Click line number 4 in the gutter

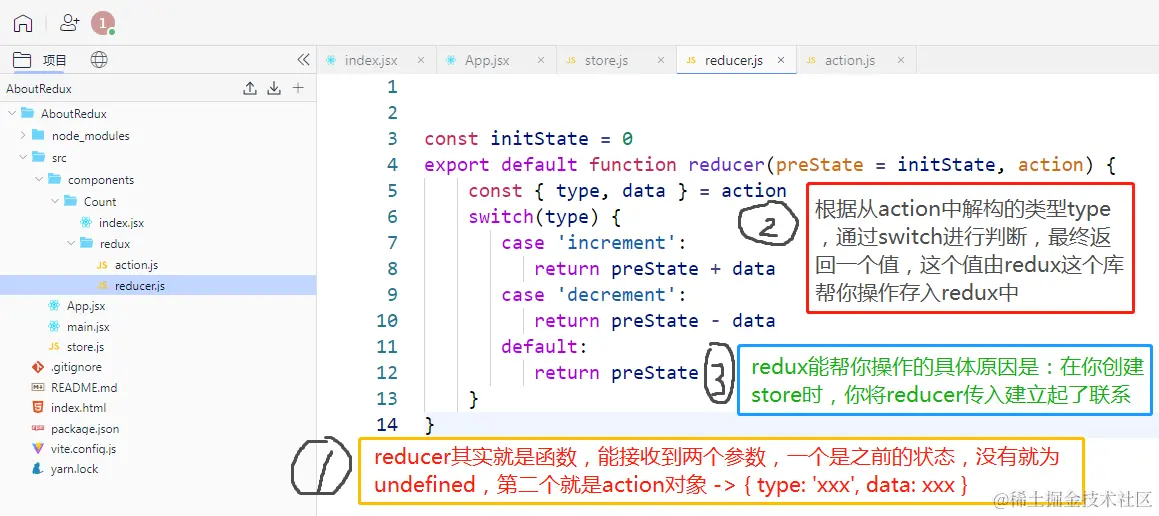[392, 165]
